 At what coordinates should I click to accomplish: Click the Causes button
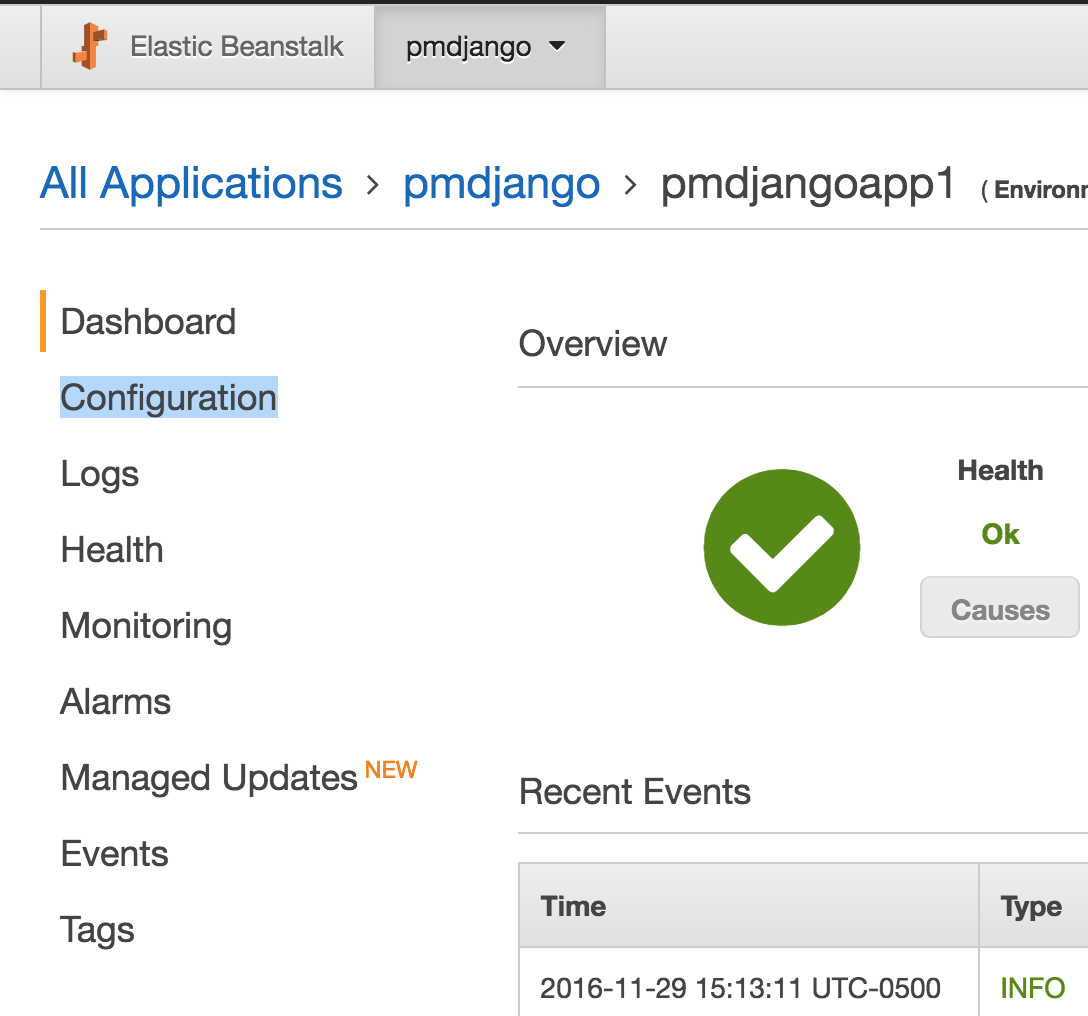(x=1000, y=607)
